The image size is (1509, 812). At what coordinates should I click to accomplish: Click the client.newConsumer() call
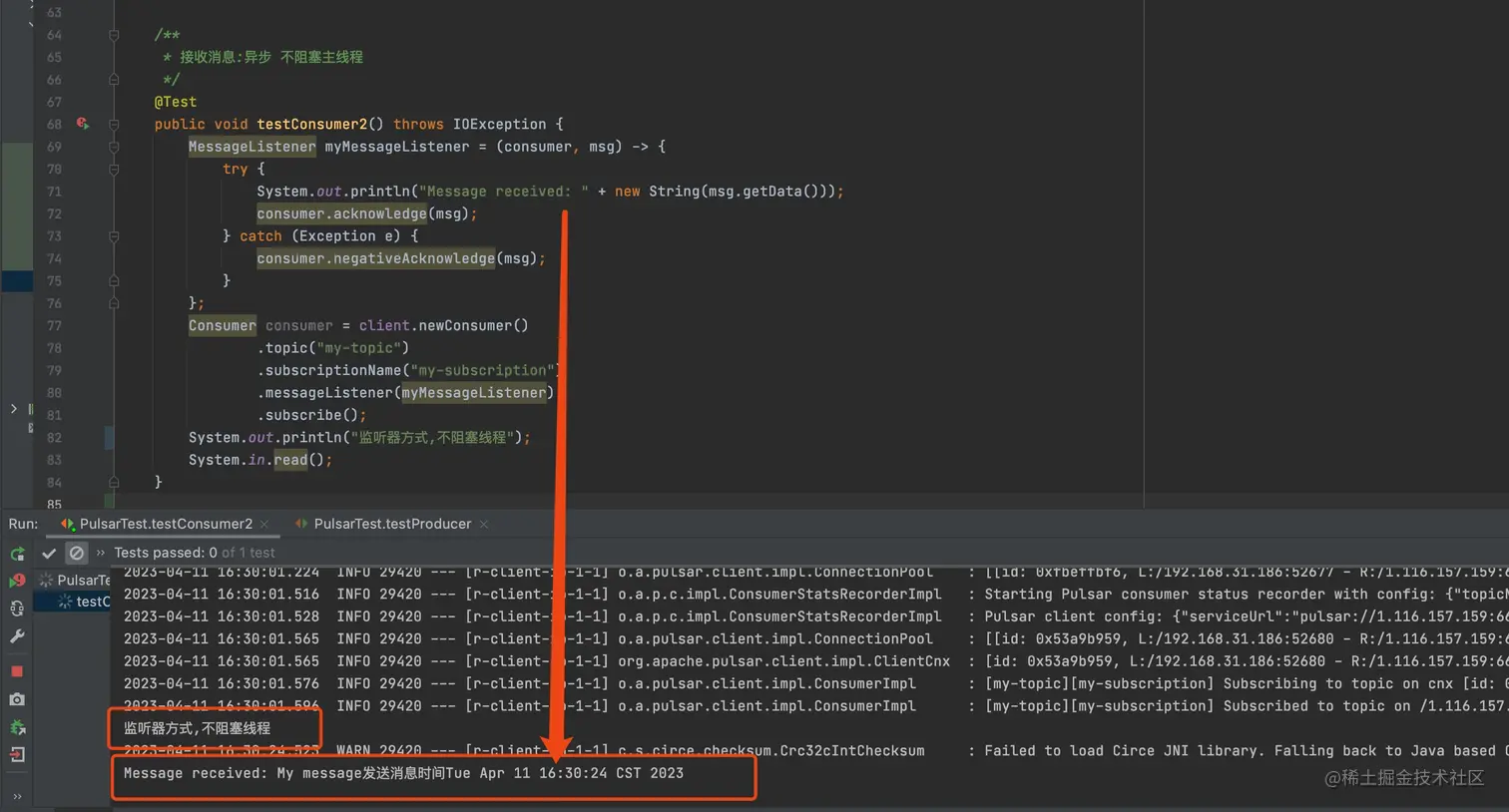(x=444, y=325)
